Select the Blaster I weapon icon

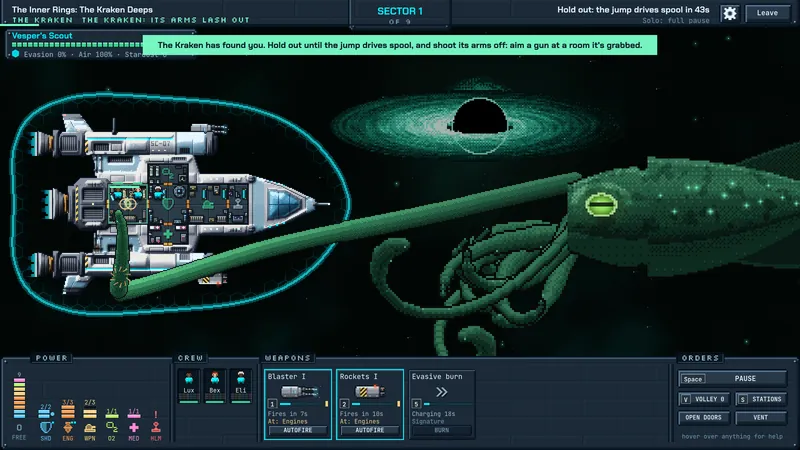(300, 392)
